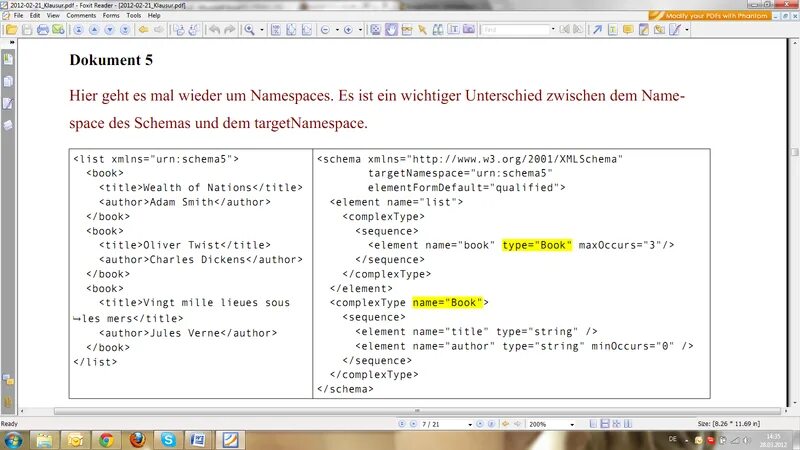Go to next page via toolbar down arrow

point(109,30)
